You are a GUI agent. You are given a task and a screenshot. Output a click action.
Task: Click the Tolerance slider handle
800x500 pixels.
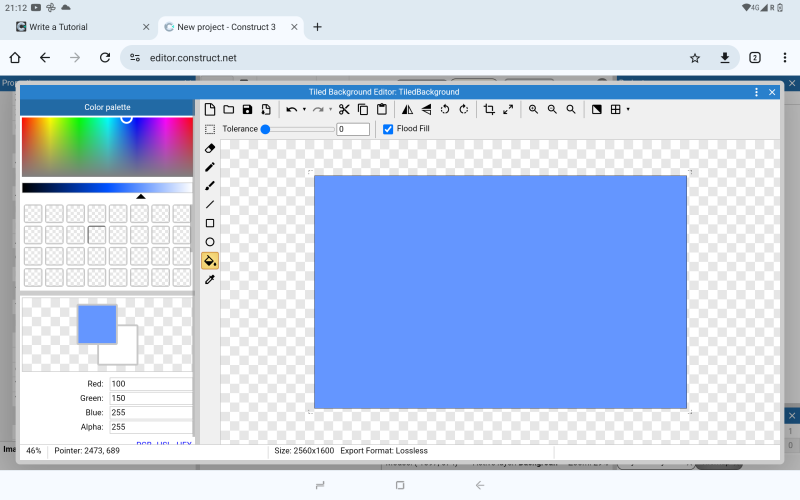(x=265, y=130)
